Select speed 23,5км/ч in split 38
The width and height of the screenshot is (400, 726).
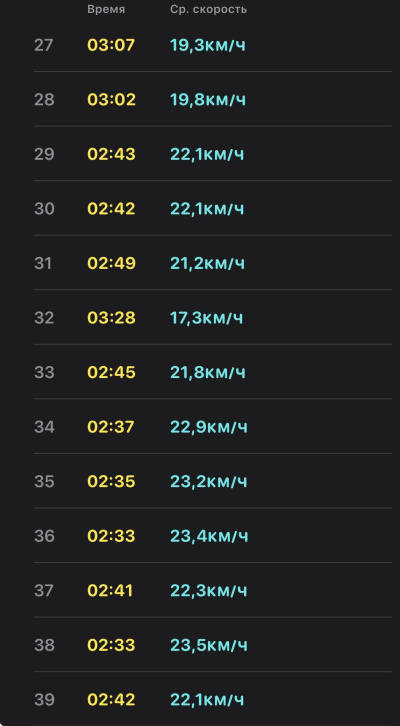click(x=209, y=645)
